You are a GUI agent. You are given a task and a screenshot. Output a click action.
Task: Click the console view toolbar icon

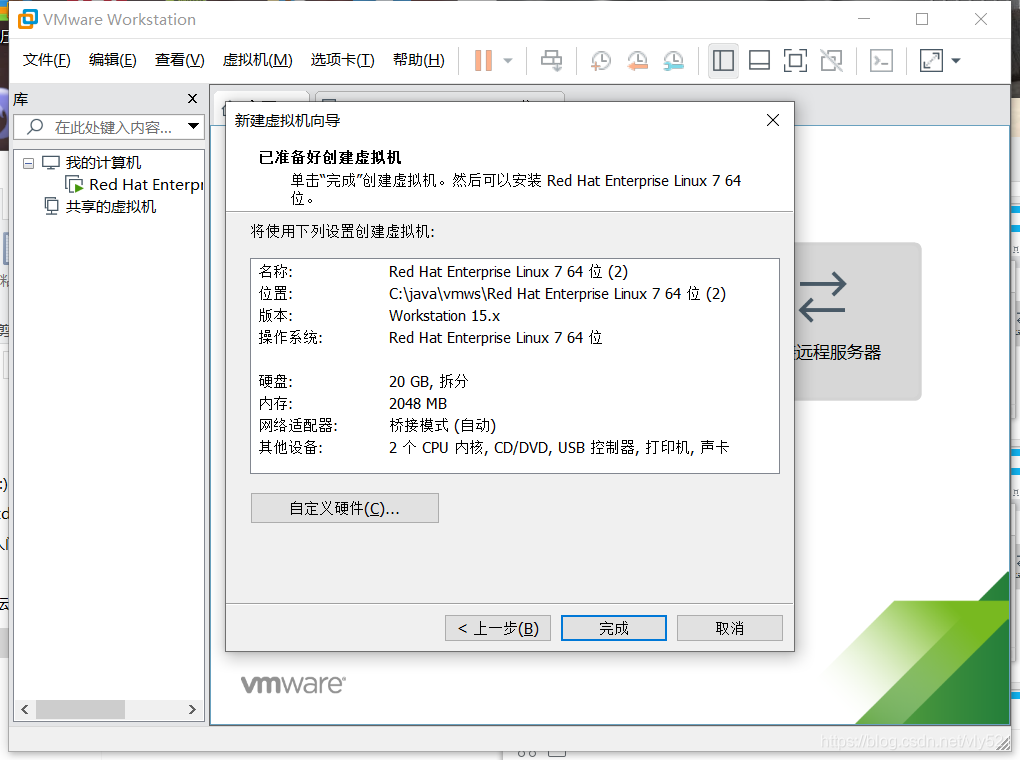coord(881,61)
